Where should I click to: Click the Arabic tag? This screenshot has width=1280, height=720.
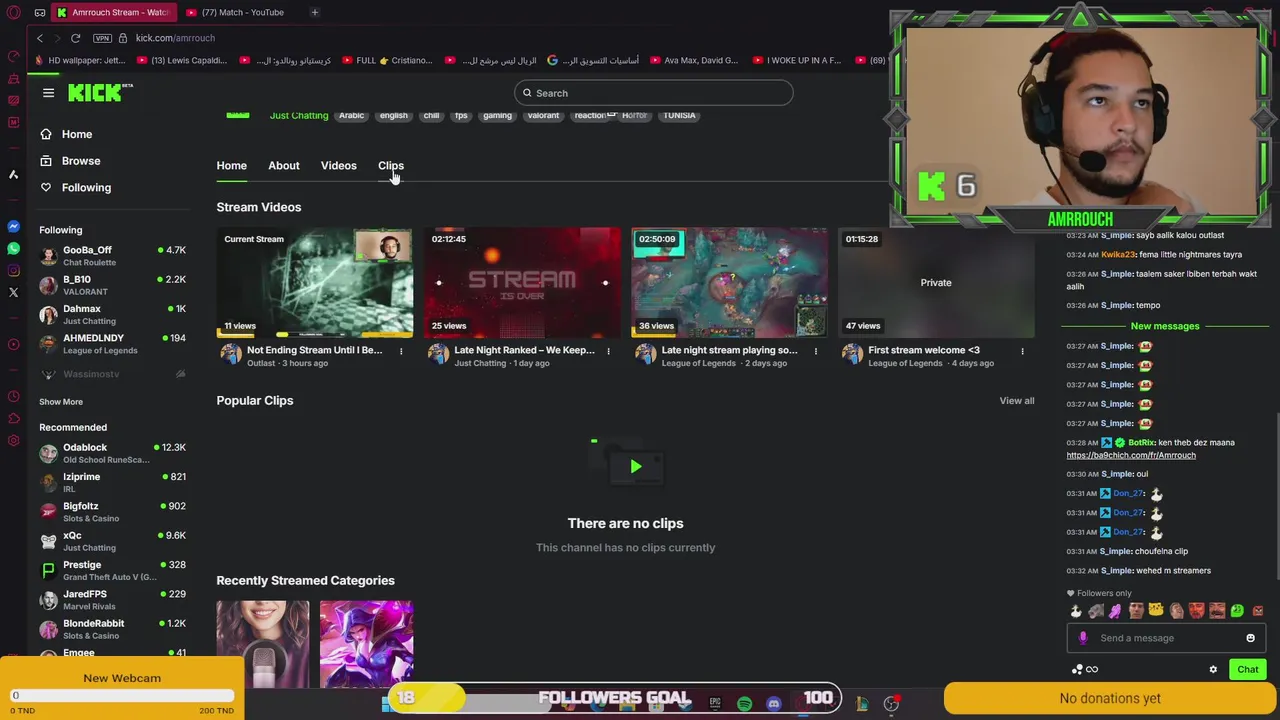(351, 115)
